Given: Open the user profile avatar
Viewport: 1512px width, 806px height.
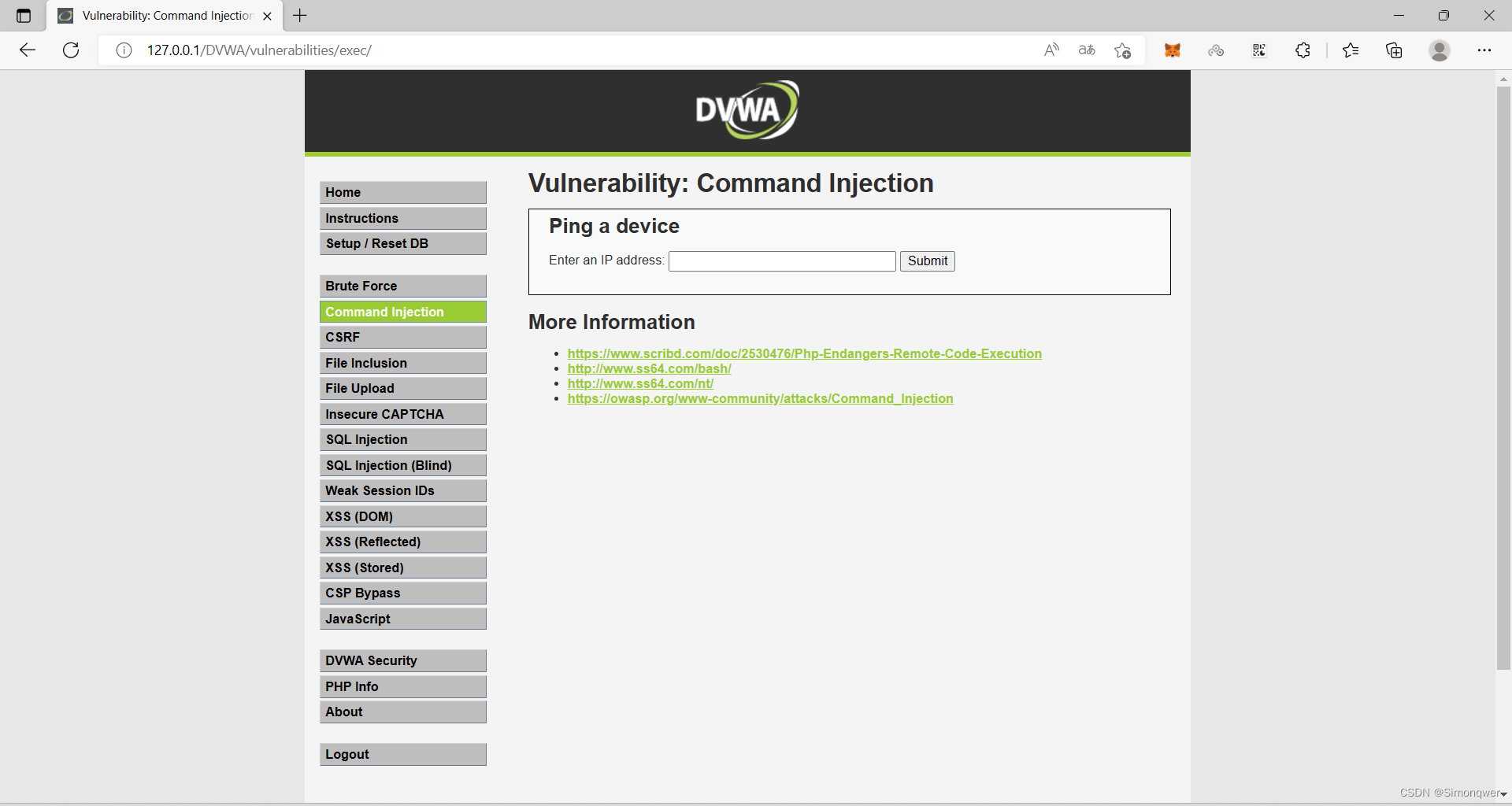Looking at the screenshot, I should point(1440,50).
